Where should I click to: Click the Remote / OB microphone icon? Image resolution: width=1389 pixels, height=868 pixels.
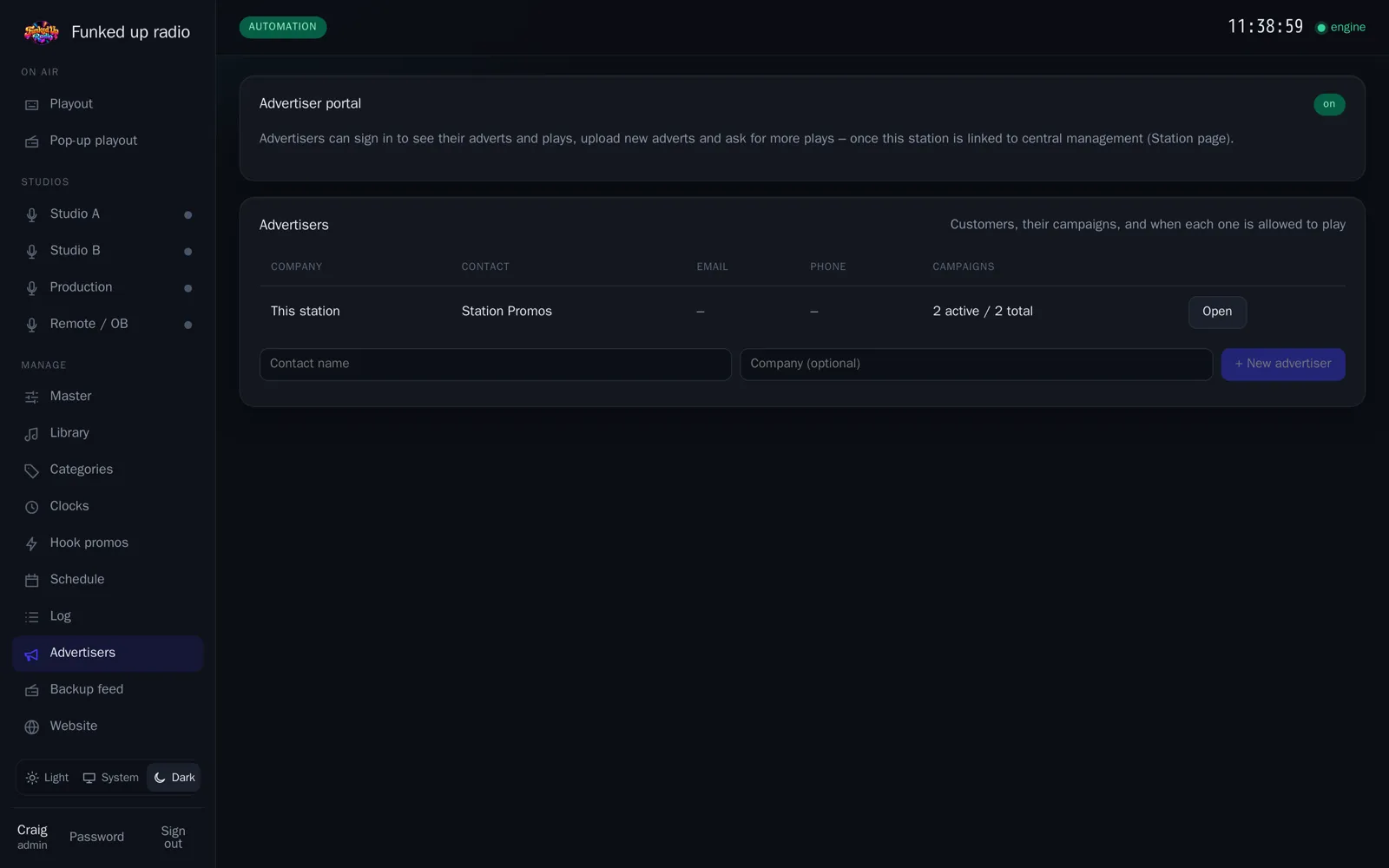click(x=32, y=325)
